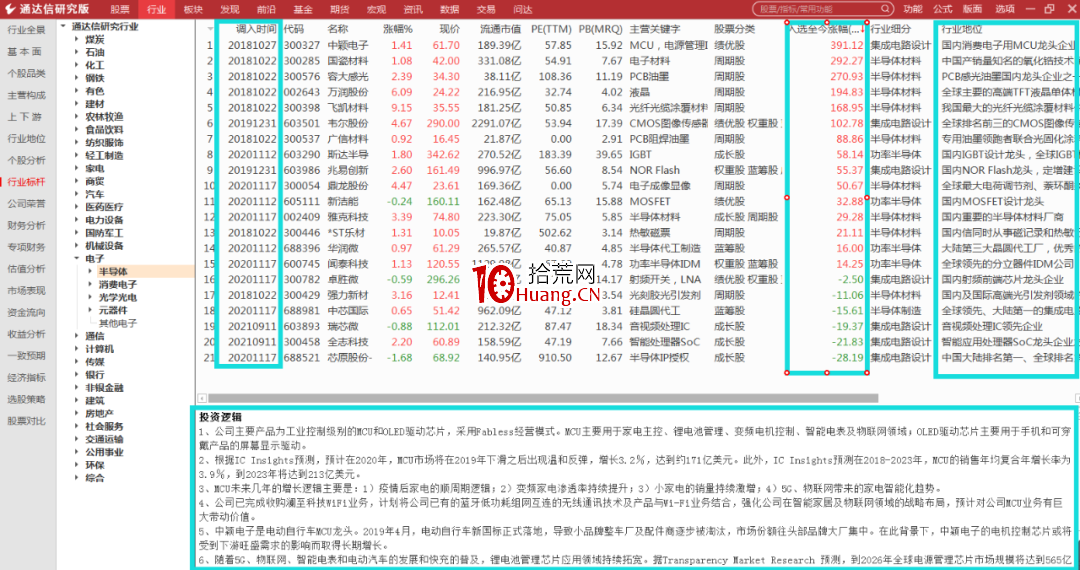Switch to the 板块 top tab

[x=194, y=9]
